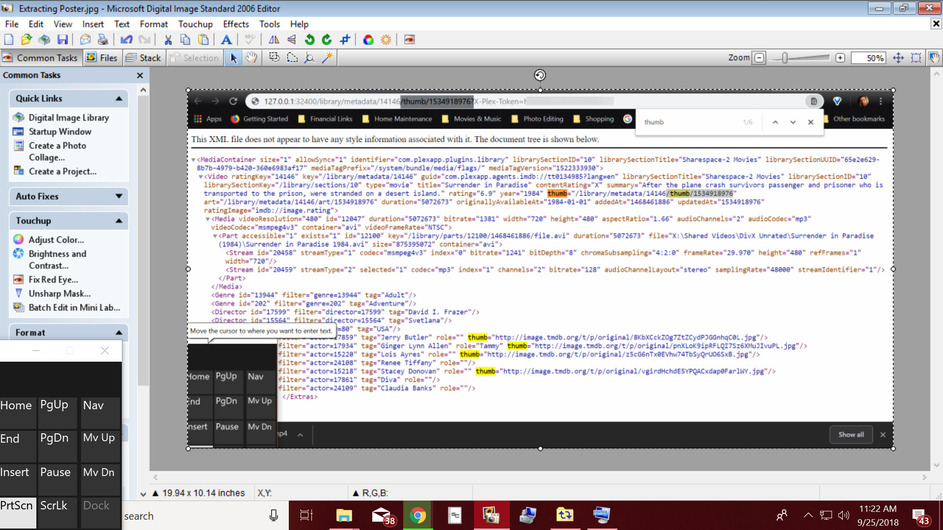Fit the picture to the window

click(x=915, y=58)
